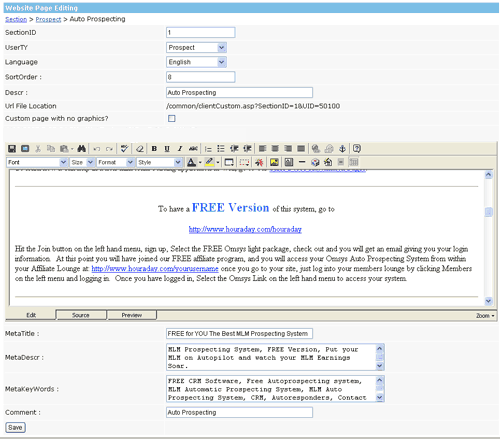The width and height of the screenshot is (500, 439).
Task: Click the ladybug icon in toolbar
Action: 259,162
